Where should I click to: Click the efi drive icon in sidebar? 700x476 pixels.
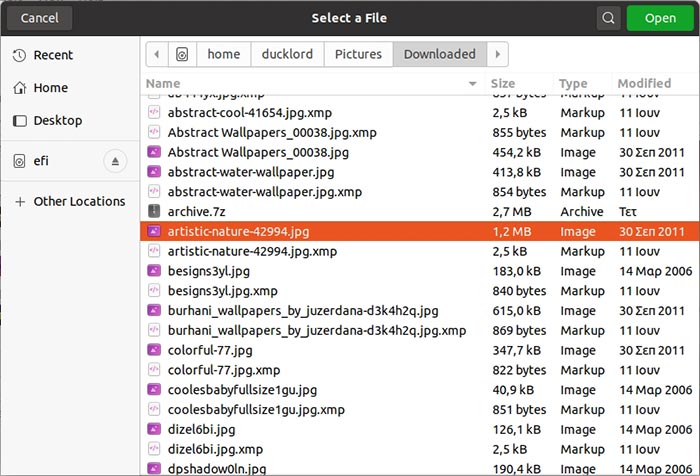click(19, 161)
